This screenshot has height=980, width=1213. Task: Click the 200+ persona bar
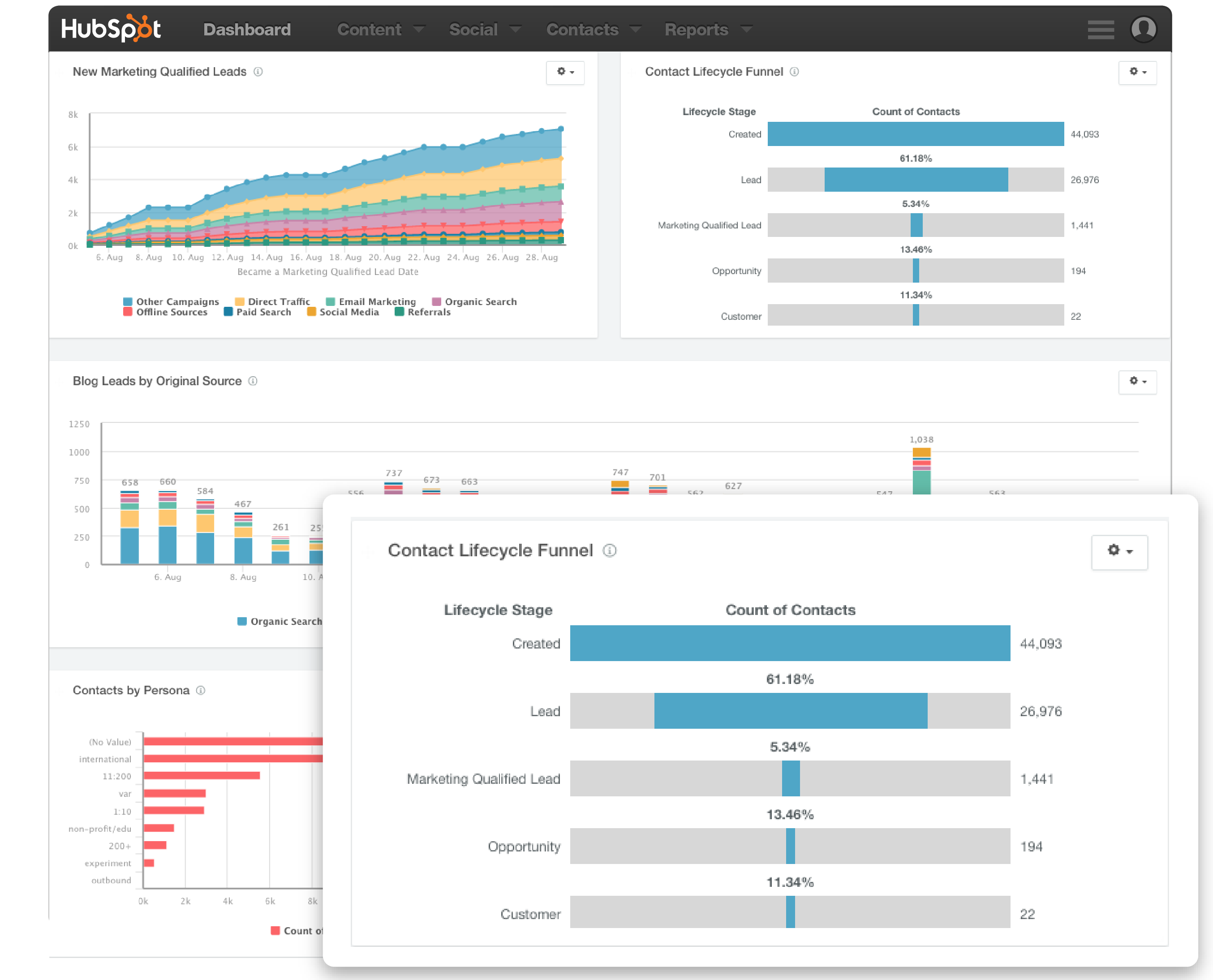(155, 846)
